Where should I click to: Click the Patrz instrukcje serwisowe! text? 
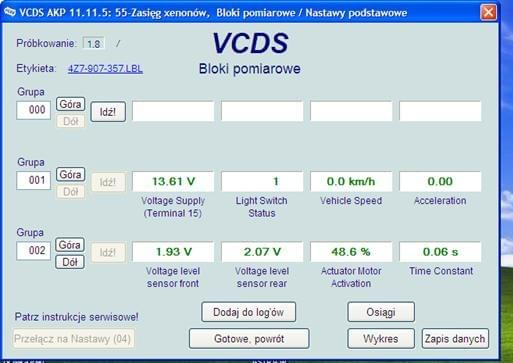(77, 317)
